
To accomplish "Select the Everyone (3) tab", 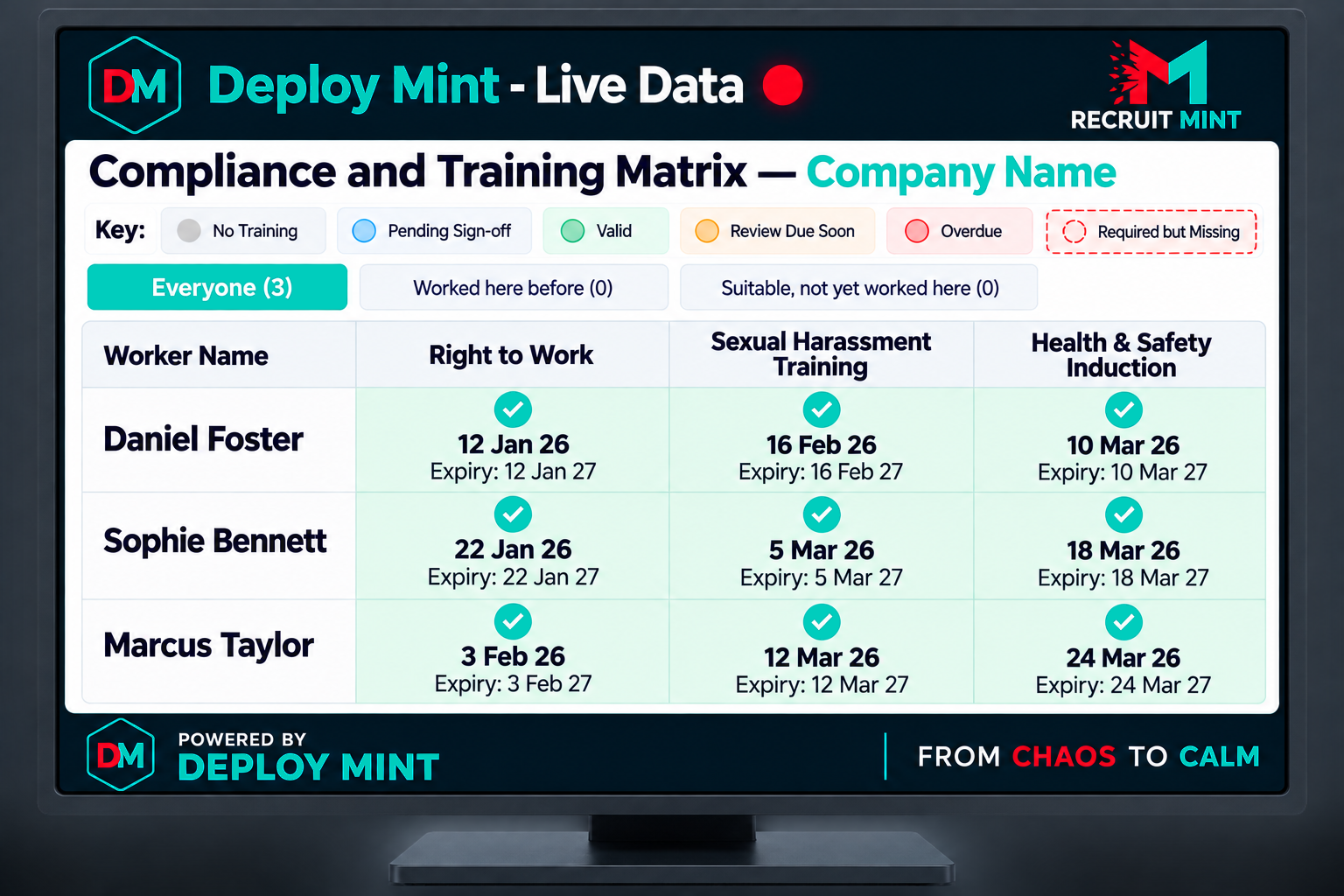I will point(217,287).
